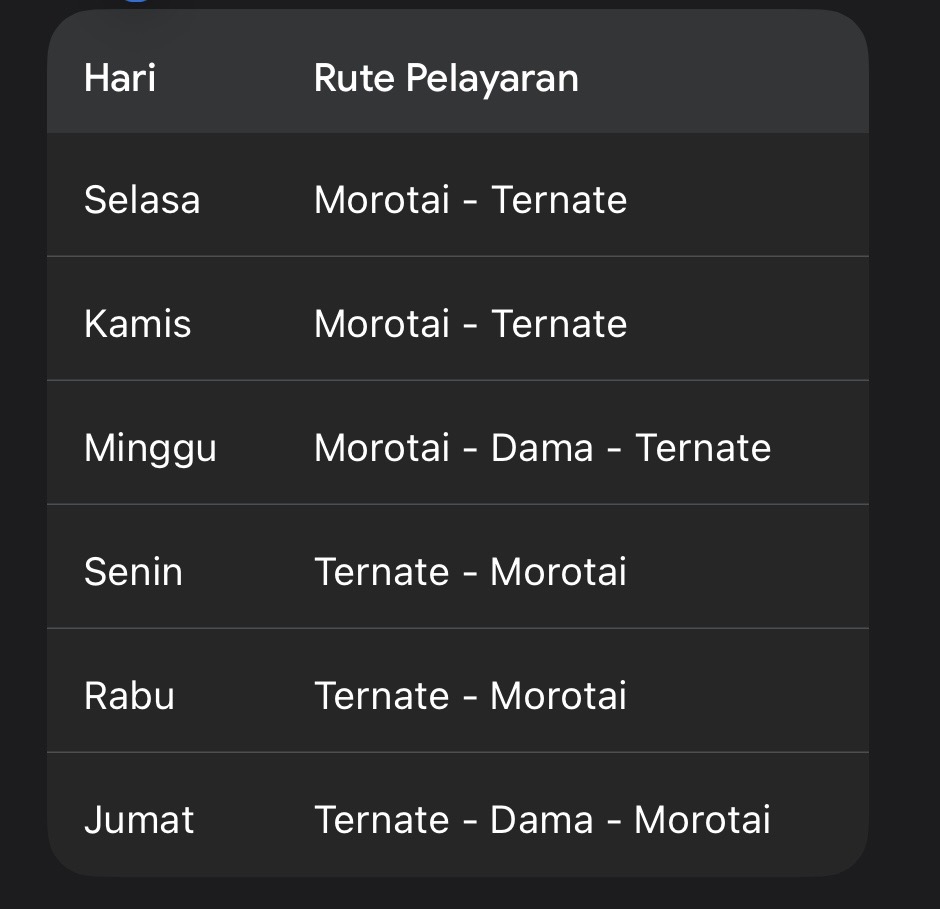The height and width of the screenshot is (909, 940).
Task: Click the word "Pelayaran" in the header
Action: coord(491,78)
